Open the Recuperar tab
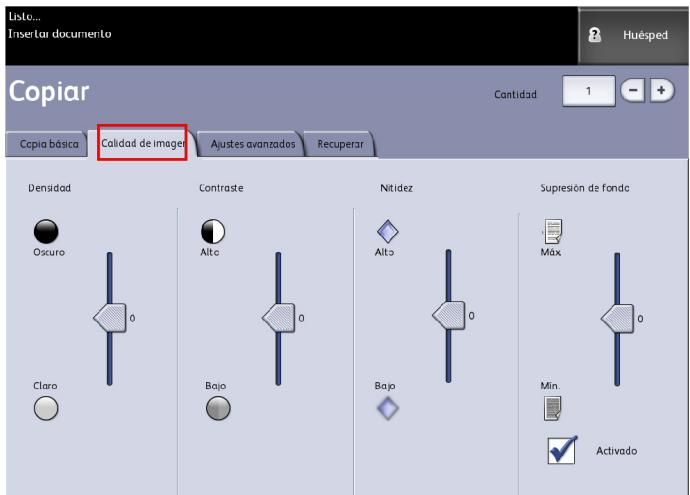 click(x=338, y=144)
